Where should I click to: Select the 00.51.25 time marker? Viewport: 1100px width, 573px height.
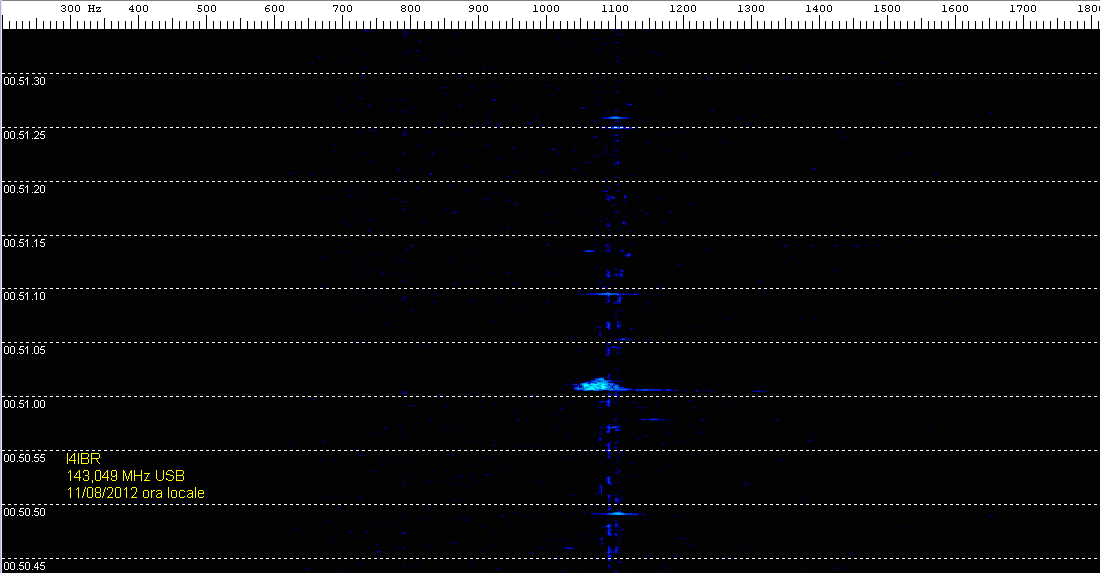[25, 135]
